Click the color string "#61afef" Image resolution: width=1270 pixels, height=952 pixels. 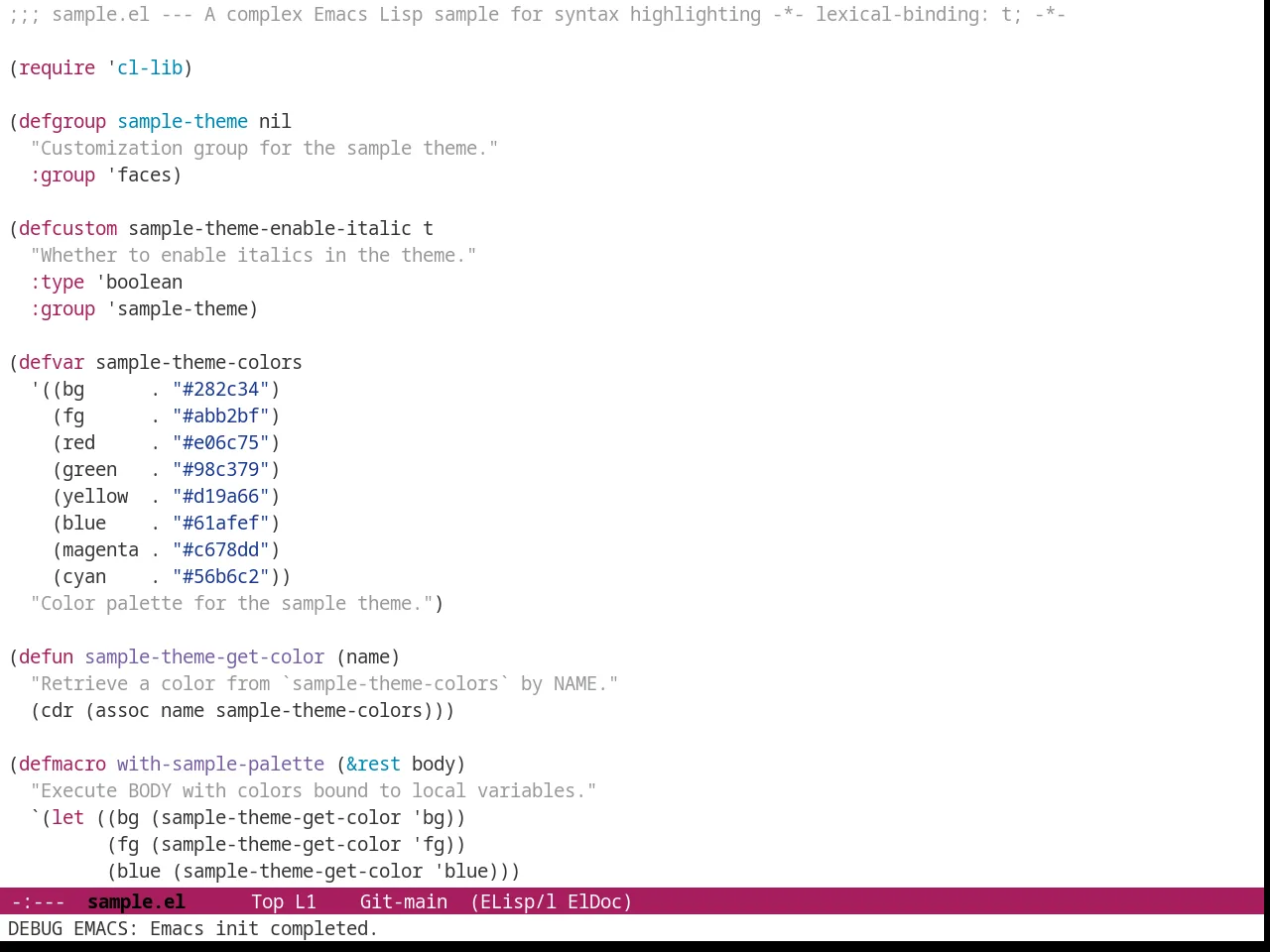coord(220,523)
